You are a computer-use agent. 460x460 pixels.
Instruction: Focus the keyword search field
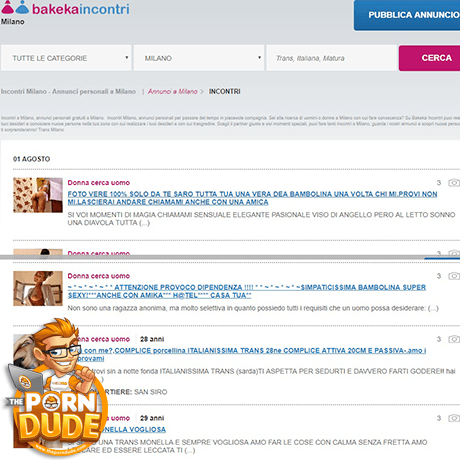click(332, 58)
